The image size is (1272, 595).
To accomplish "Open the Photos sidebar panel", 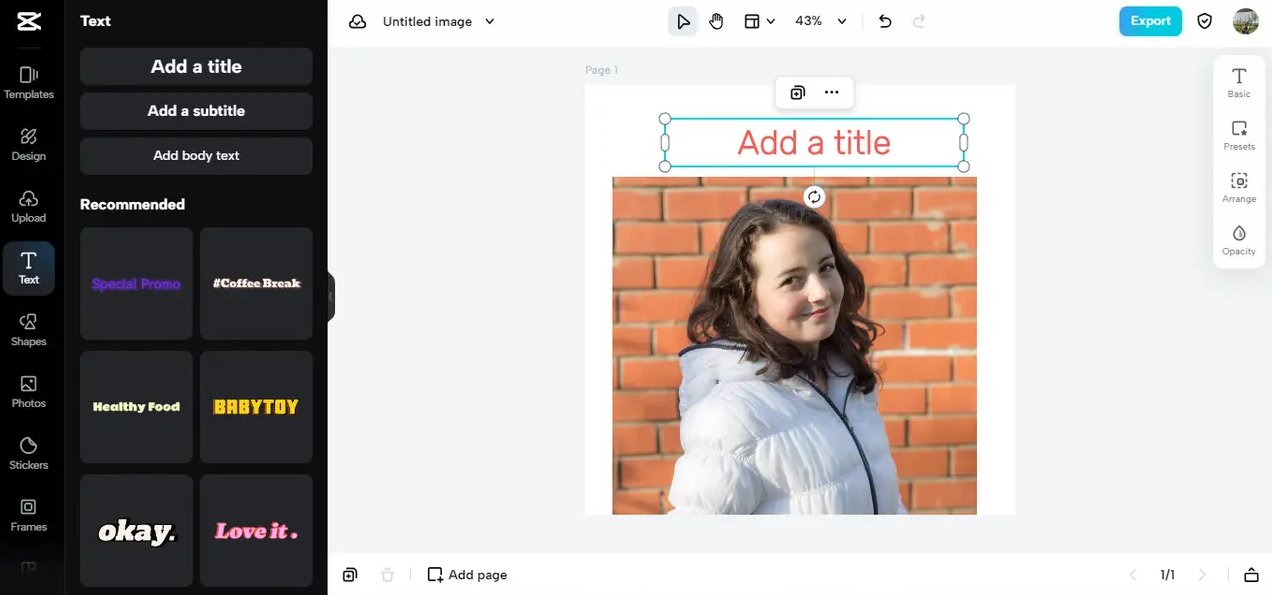I will coord(29,392).
